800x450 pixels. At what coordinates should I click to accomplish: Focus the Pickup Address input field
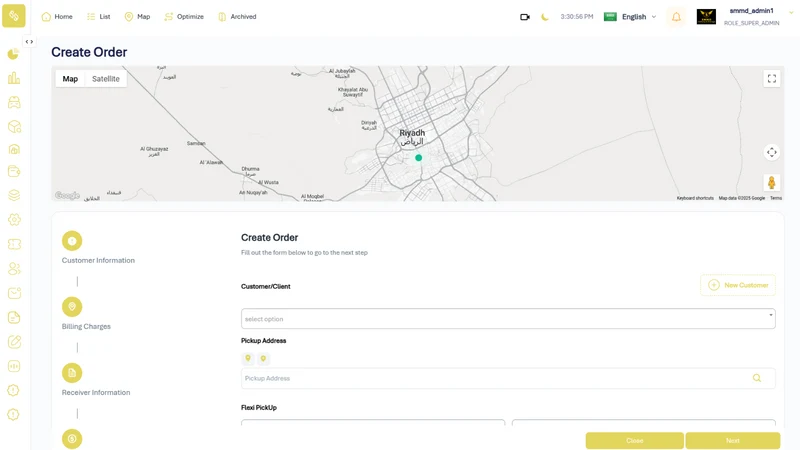pyautogui.click(x=508, y=378)
